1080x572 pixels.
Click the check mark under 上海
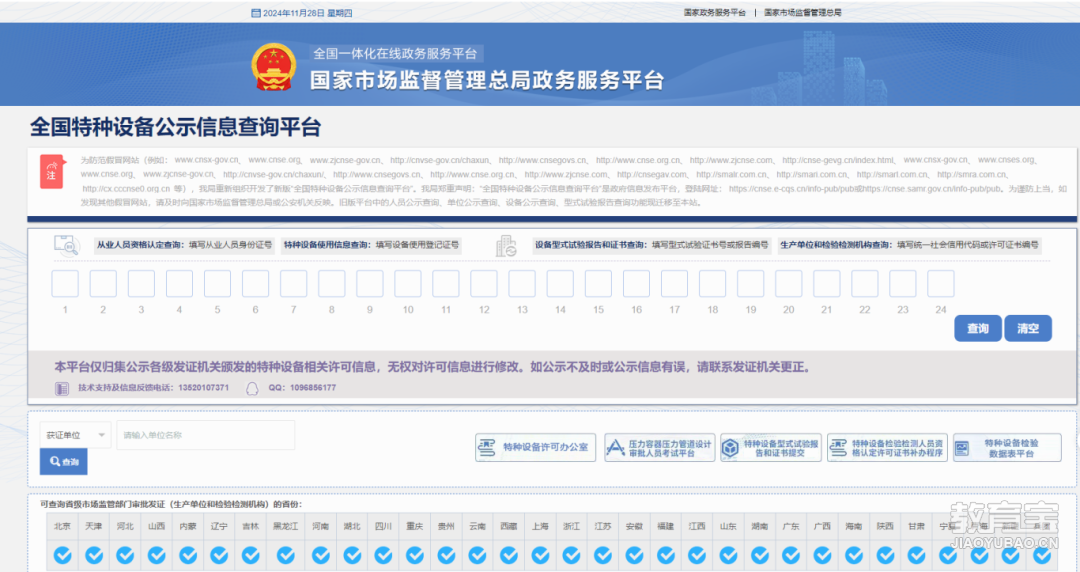[x=540, y=555]
